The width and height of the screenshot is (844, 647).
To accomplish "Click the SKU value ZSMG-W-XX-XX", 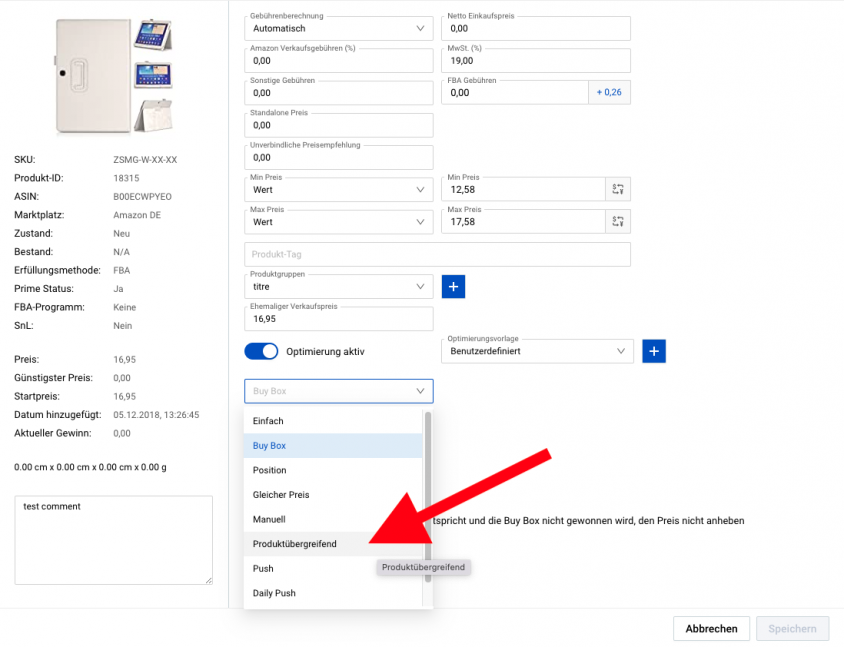I will pyautogui.click(x=145, y=160).
